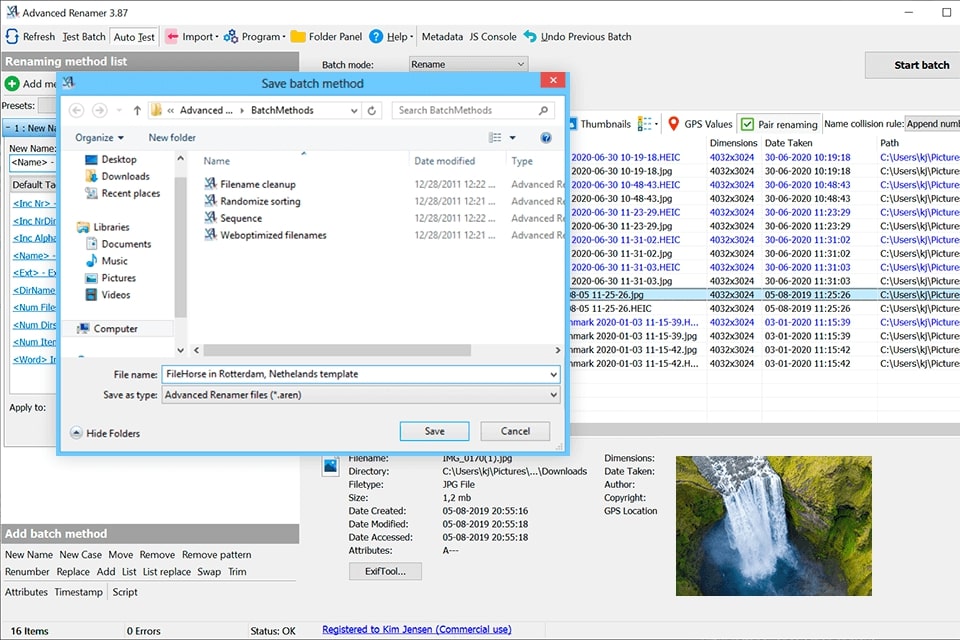960x640 pixels.
Task: Click the dialog's blue help icon
Action: point(546,138)
